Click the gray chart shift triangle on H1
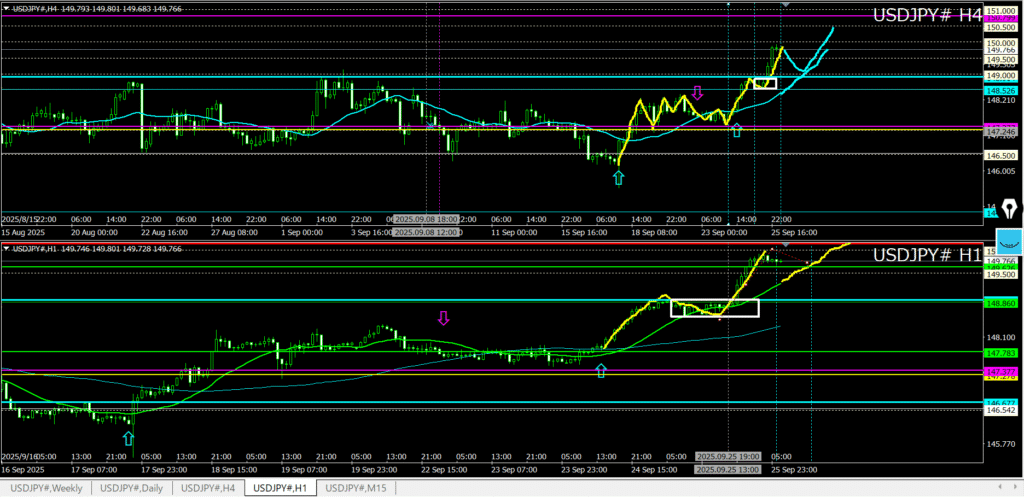The height and width of the screenshot is (497, 1024). point(786,245)
